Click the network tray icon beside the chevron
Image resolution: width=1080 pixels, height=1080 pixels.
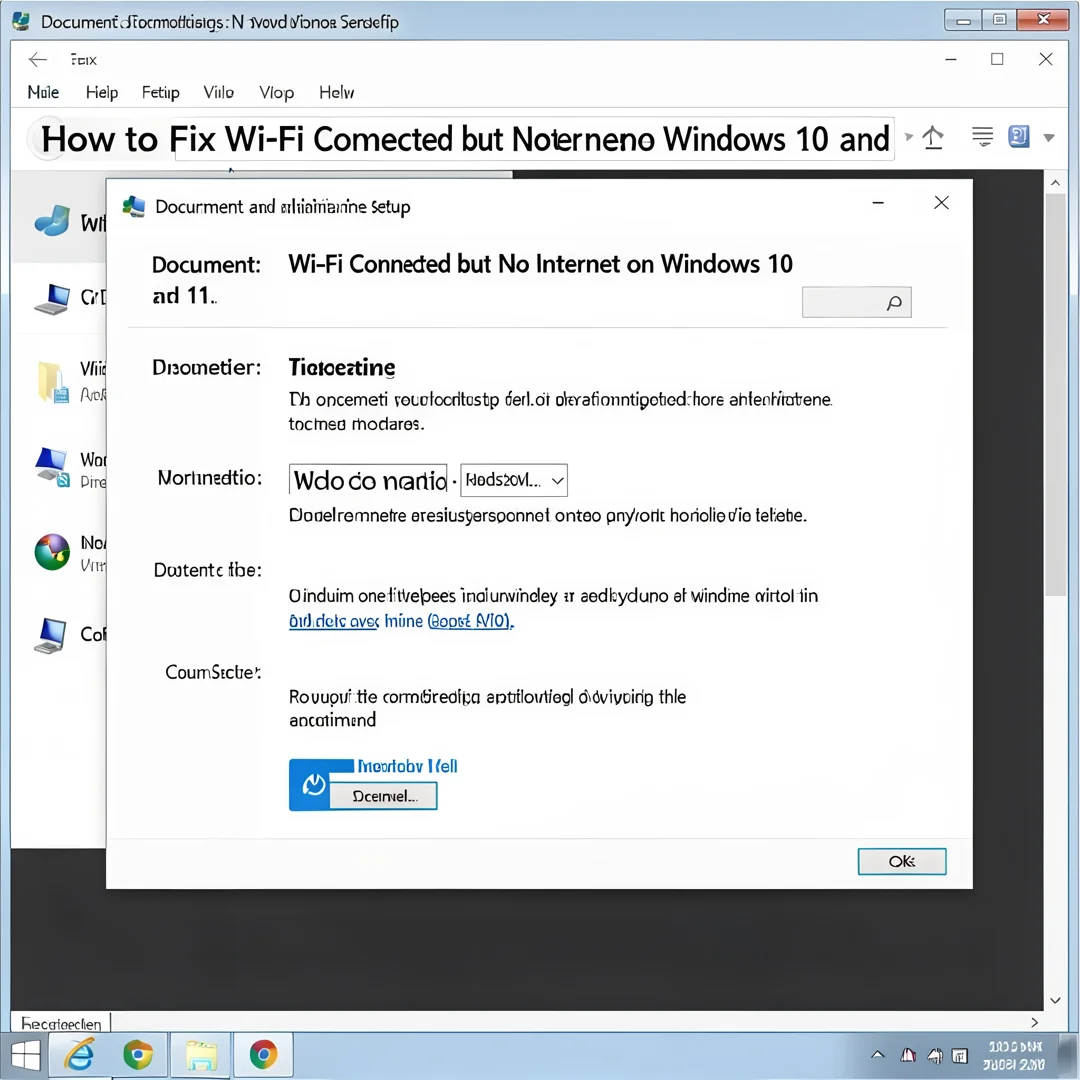[908, 1055]
